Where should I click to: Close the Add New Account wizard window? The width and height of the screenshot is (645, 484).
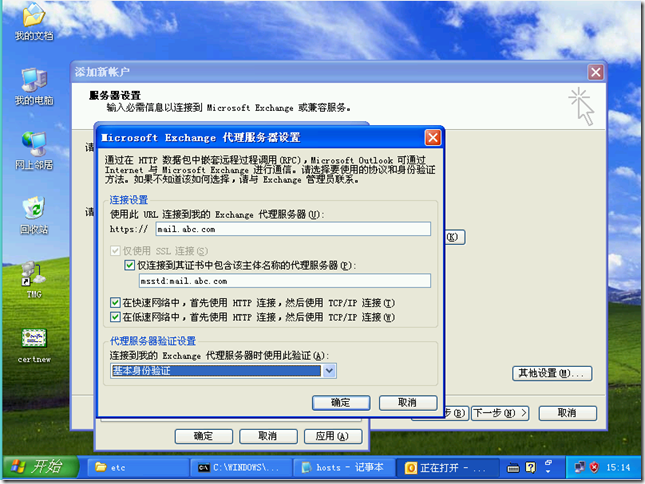click(x=595, y=72)
